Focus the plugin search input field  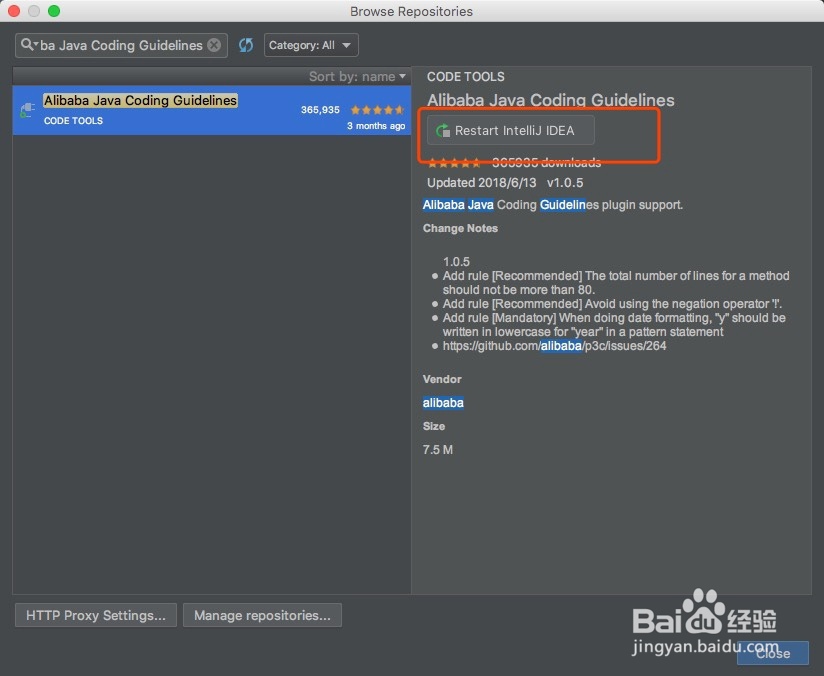tap(121, 45)
